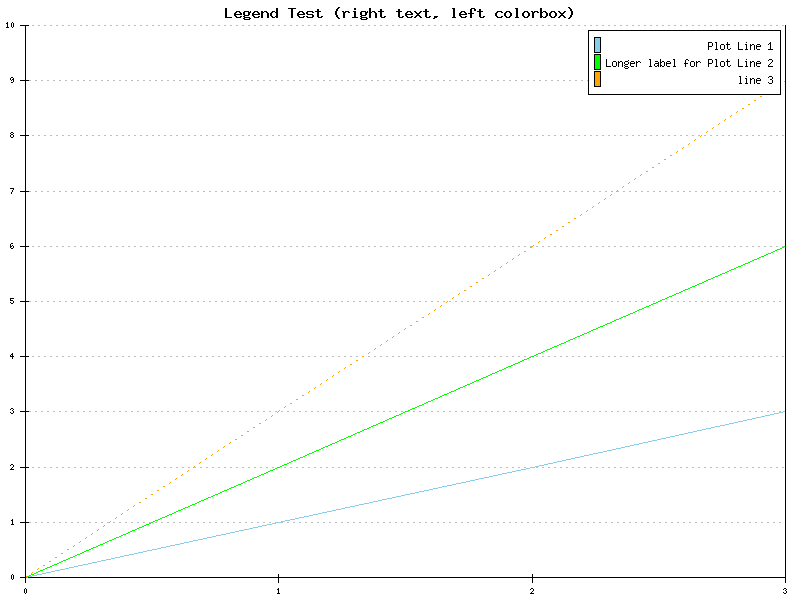Click the X-axis label 3
800x600 pixels.
point(785,591)
